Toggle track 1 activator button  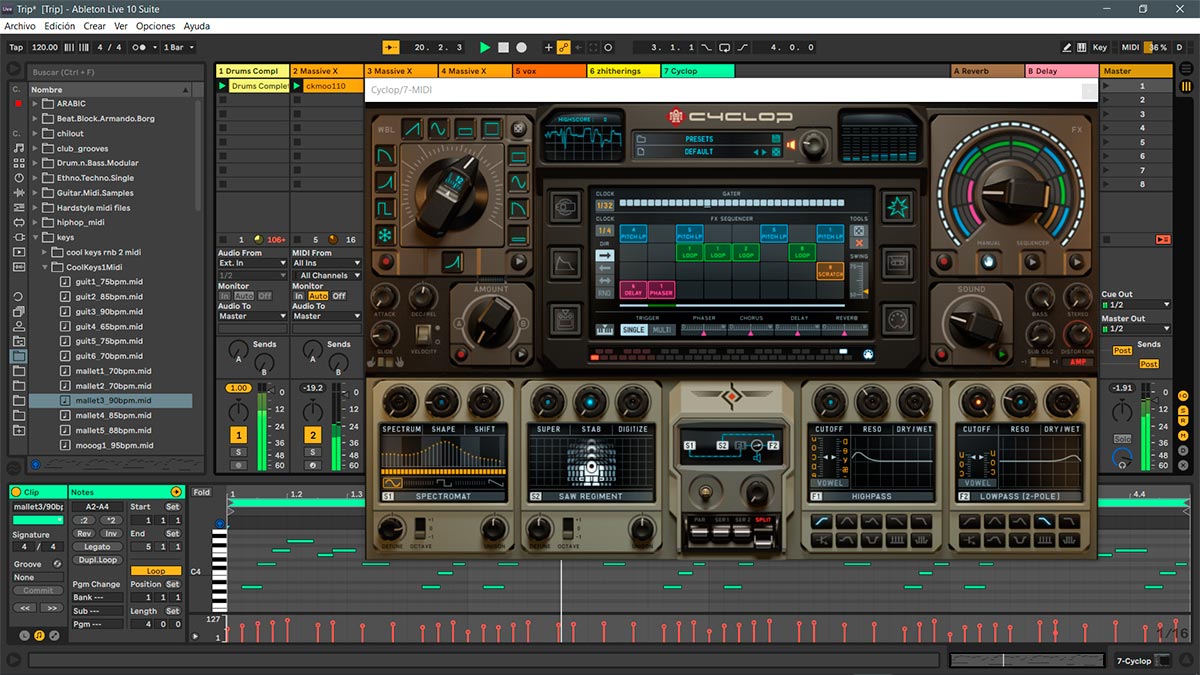238,435
